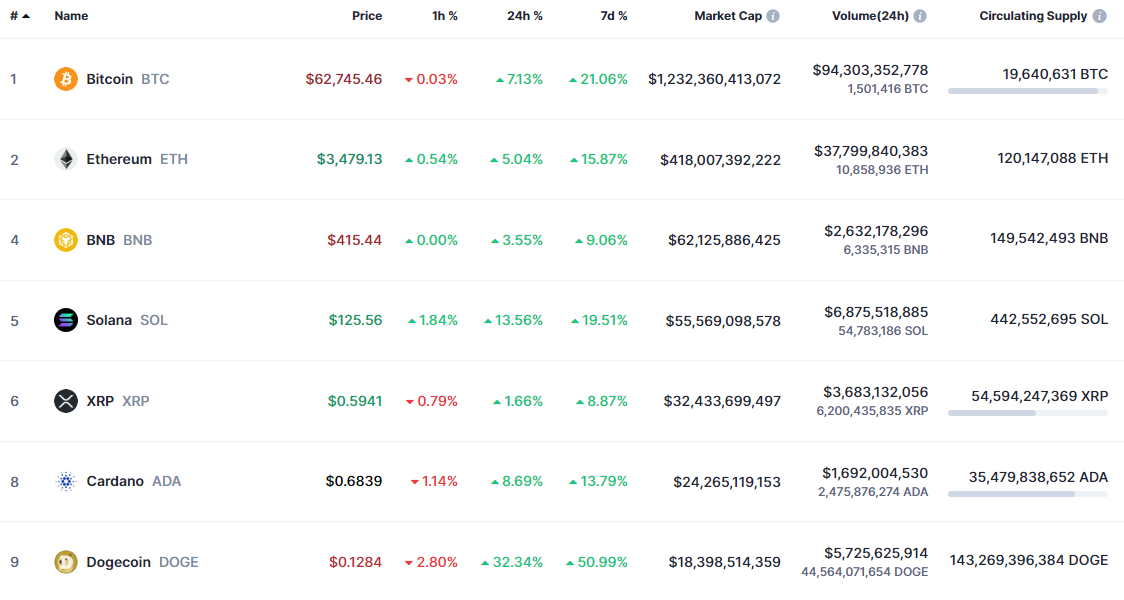Open the Solana name link
The image size is (1124, 600).
coord(109,320)
